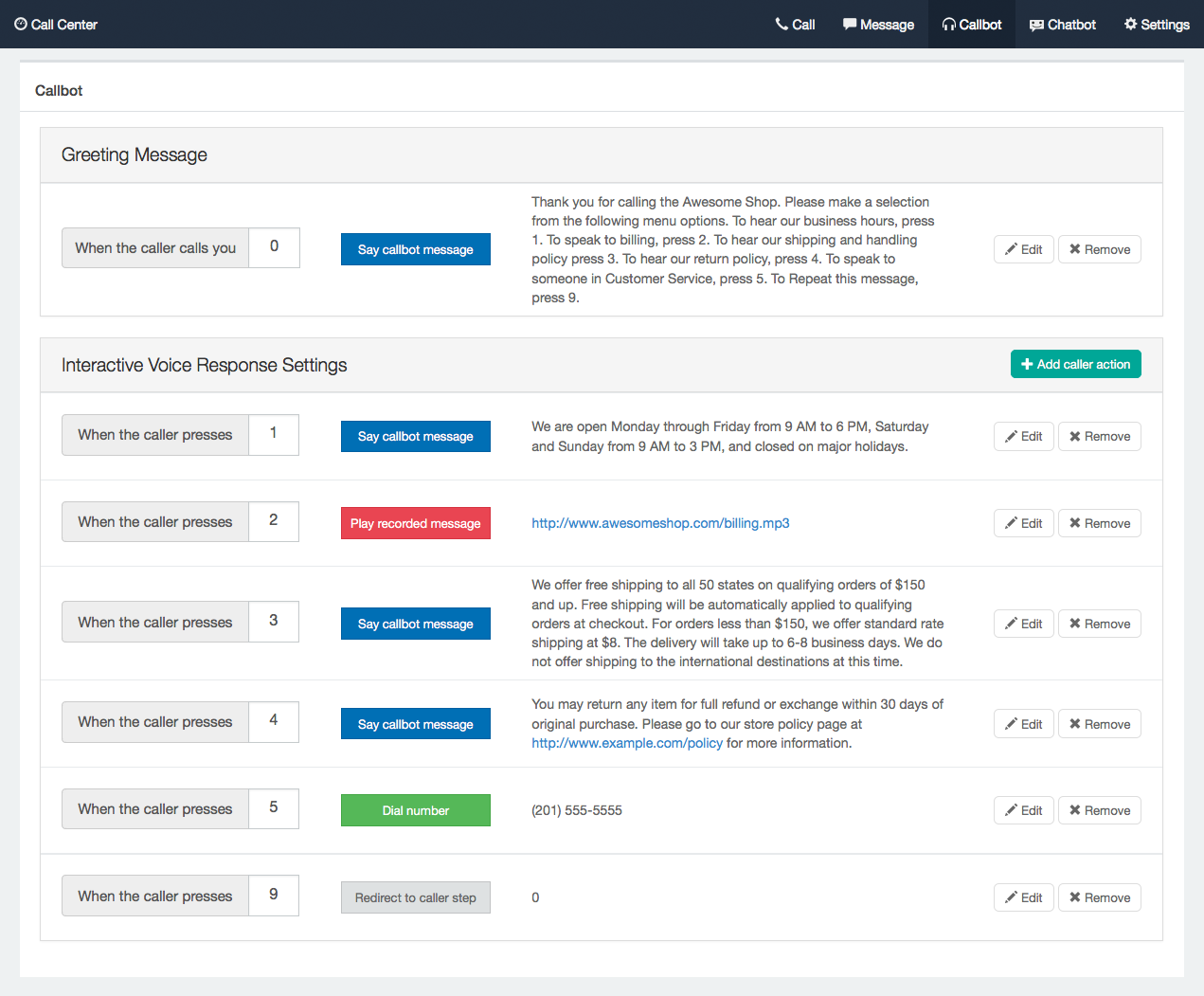Click the plus icon on Add caller action
1204x996 pixels.
1027,364
